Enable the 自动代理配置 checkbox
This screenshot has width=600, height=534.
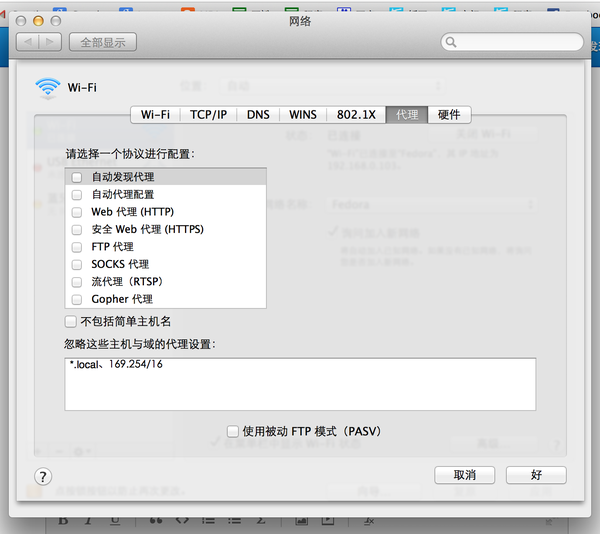(x=77, y=195)
